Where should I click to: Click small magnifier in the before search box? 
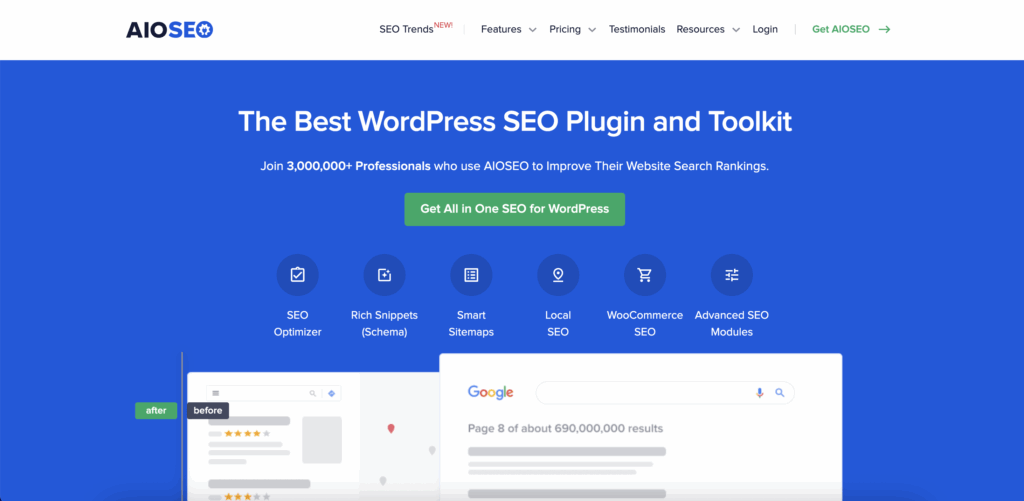(x=313, y=393)
